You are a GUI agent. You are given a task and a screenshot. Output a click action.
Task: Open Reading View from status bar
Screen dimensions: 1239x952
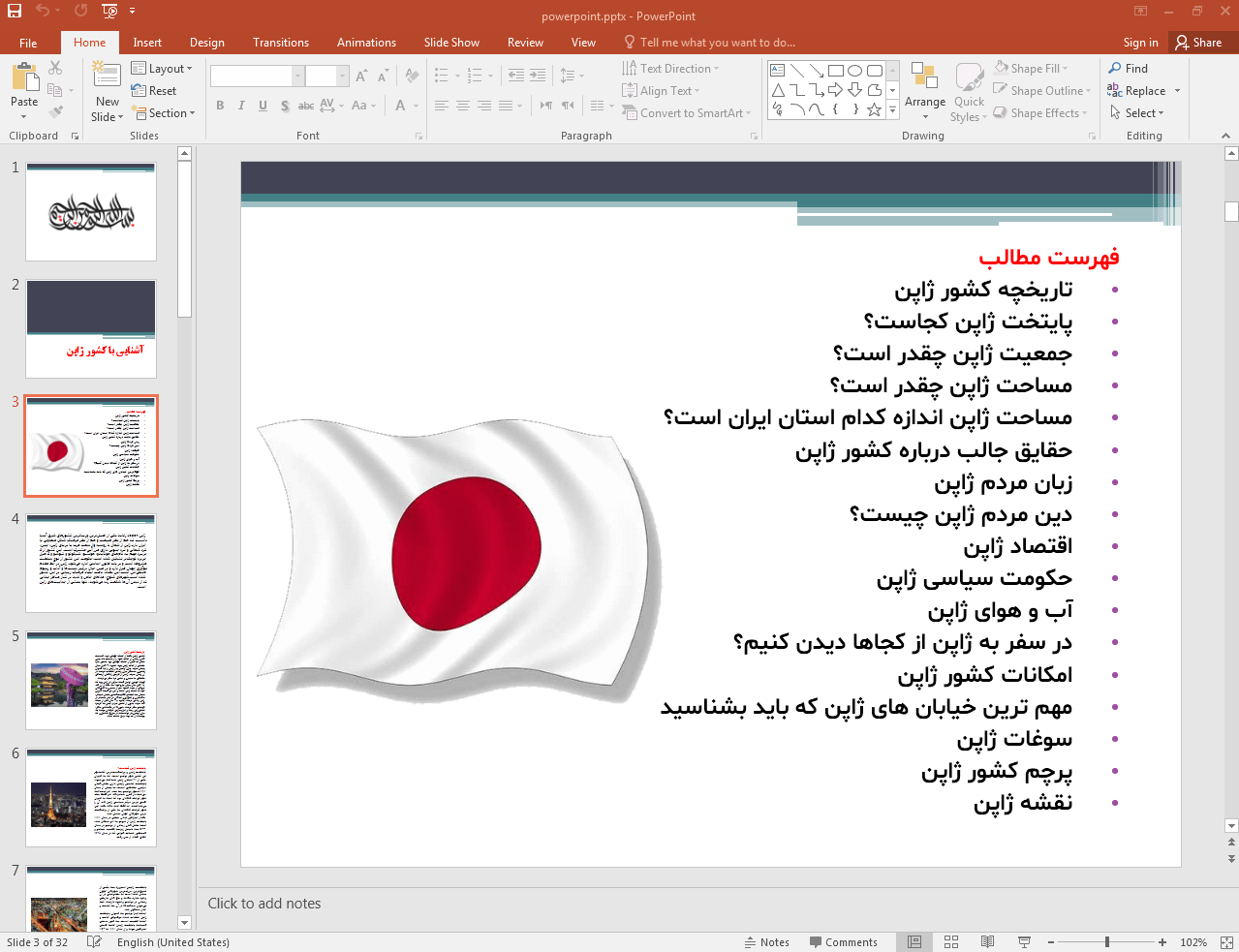pos(987,942)
